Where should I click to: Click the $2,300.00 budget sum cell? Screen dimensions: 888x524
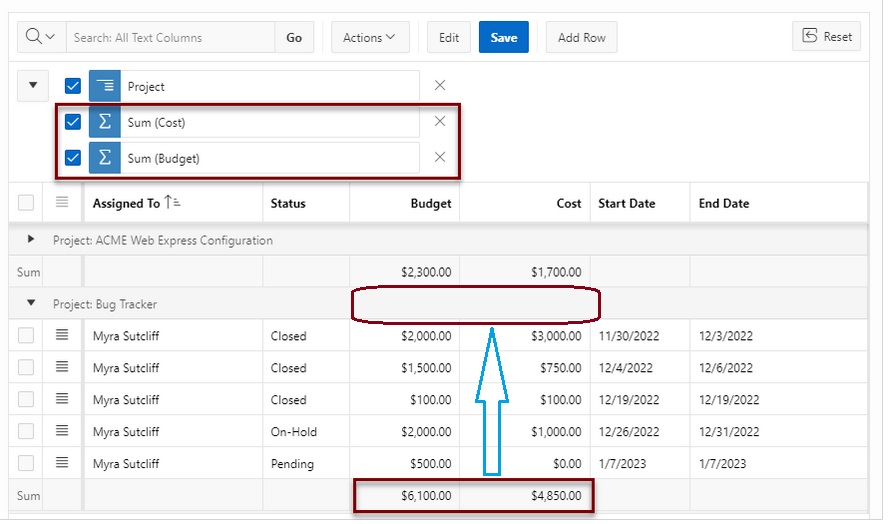404,271
